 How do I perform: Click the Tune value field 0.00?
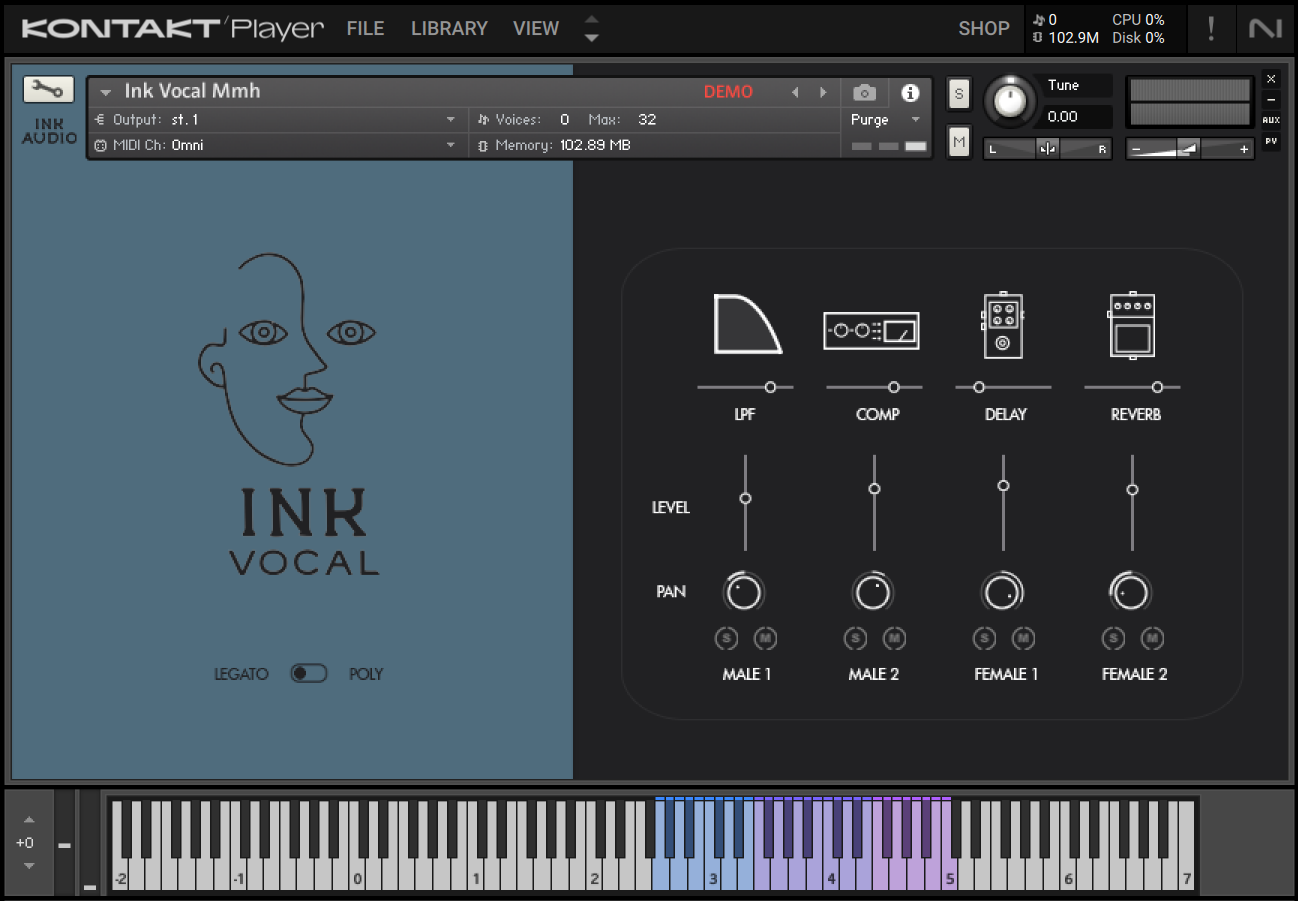click(1078, 117)
